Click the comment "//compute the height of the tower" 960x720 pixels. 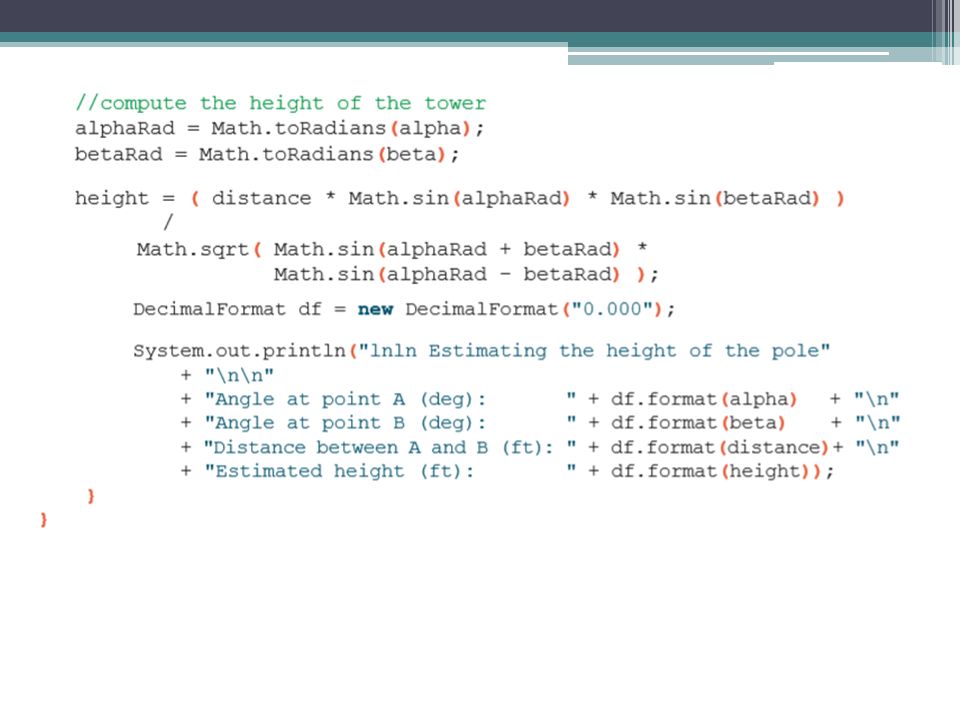[x=280, y=103]
